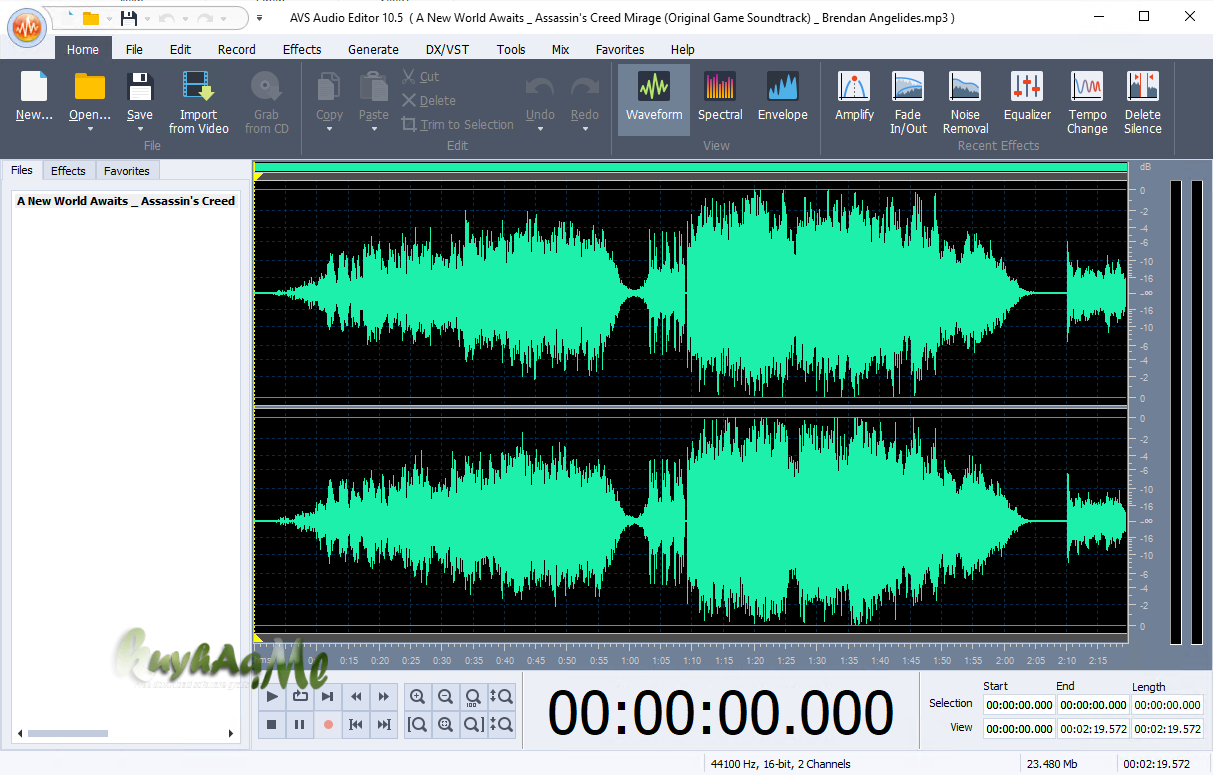This screenshot has height=780, width=1213.
Task: Click Import from Video icon
Action: pos(198,87)
